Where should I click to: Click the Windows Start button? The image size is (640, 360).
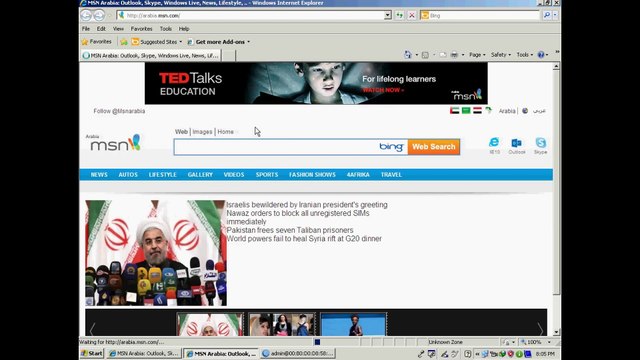tap(92, 353)
